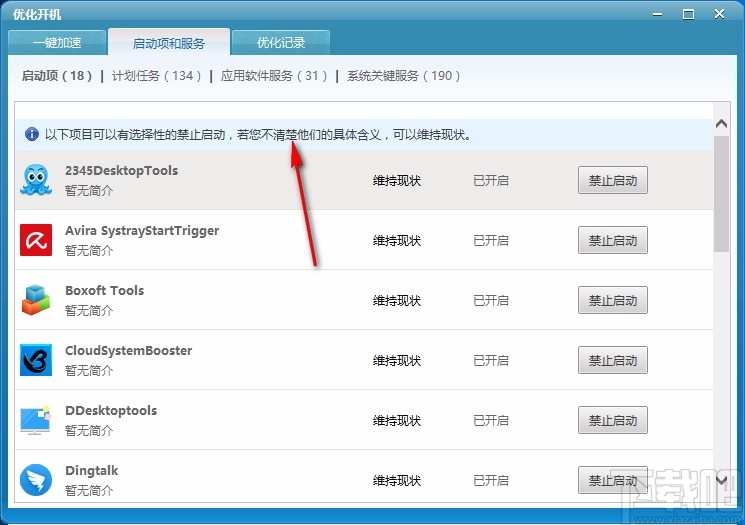Disable startup for 2345DesktopTools
The width and height of the screenshot is (745, 525).
612,180
